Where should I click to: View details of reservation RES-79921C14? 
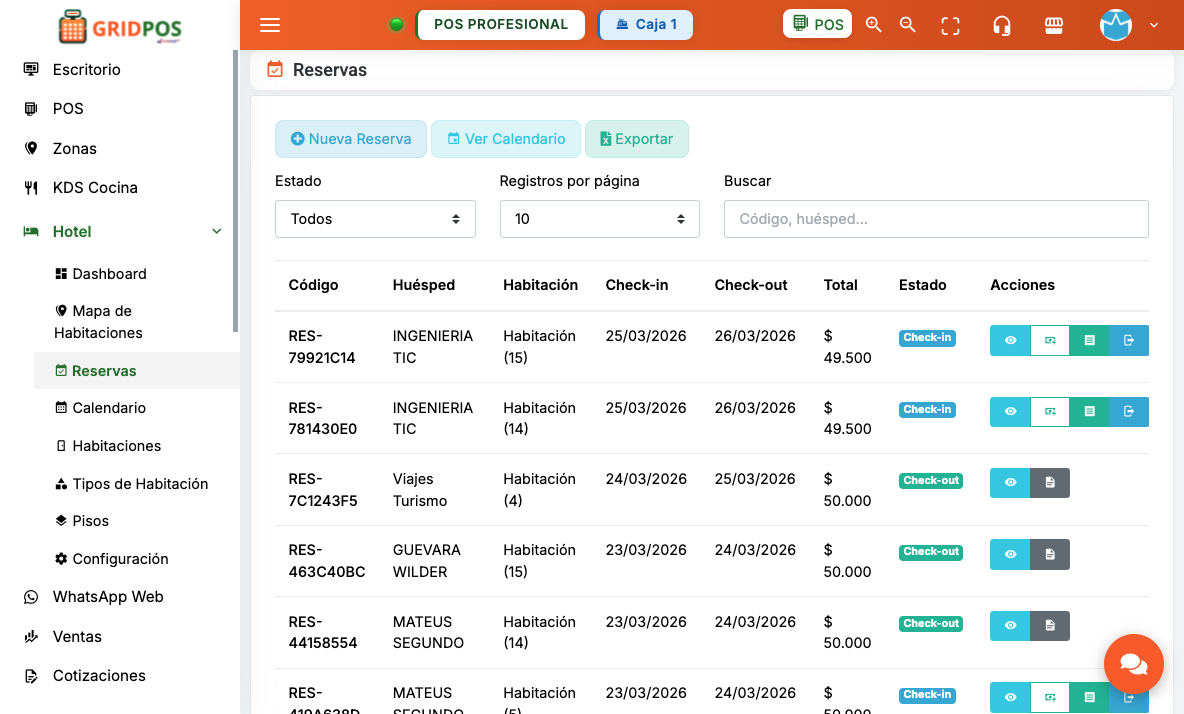pos(1009,340)
